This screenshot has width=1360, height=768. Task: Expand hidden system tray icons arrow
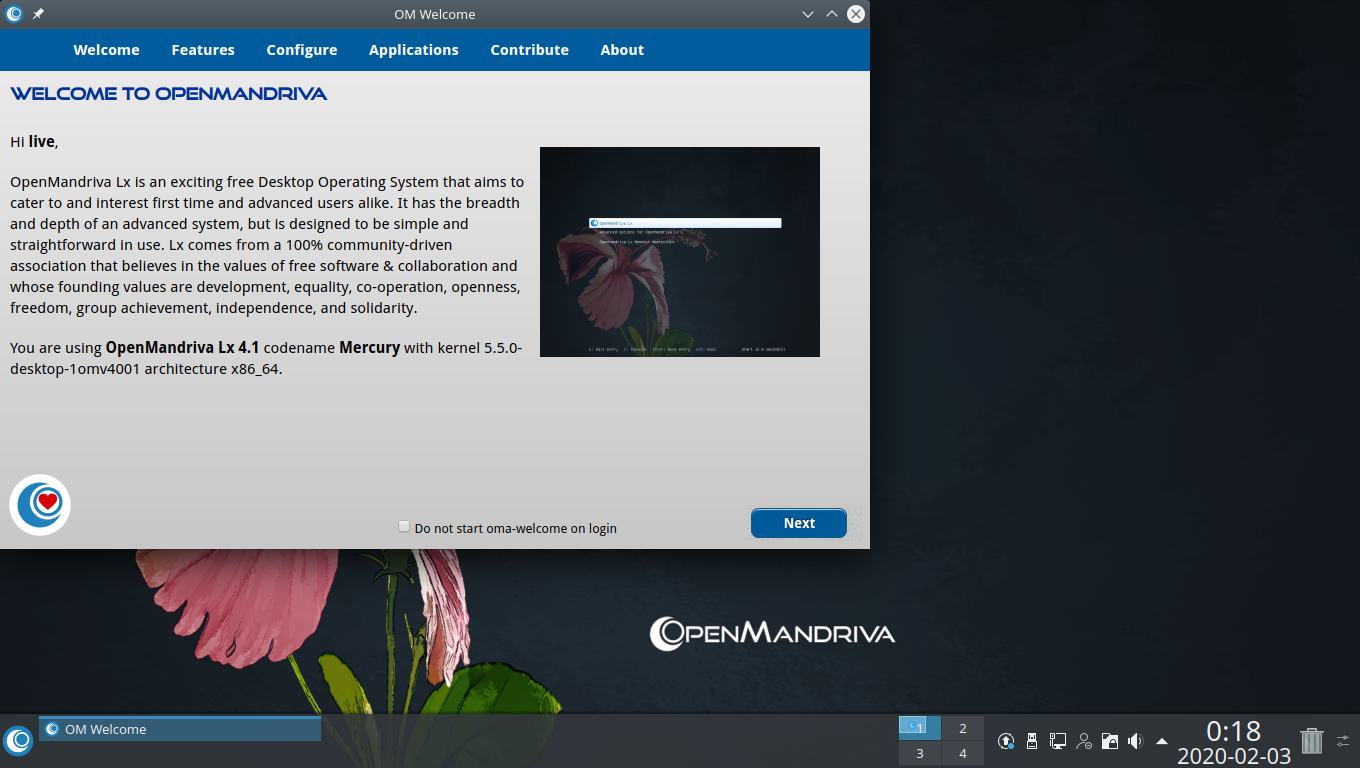coord(1161,741)
